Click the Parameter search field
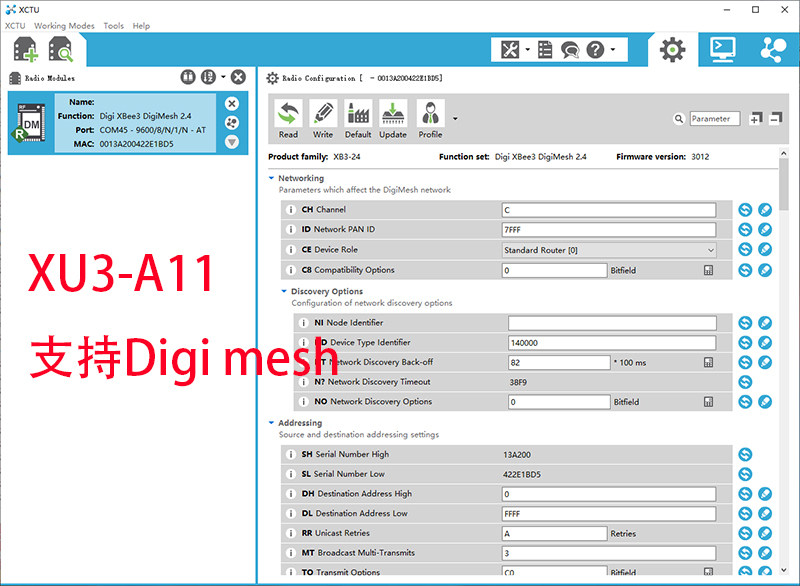Viewport: 800px width, 586px height. tap(714, 118)
